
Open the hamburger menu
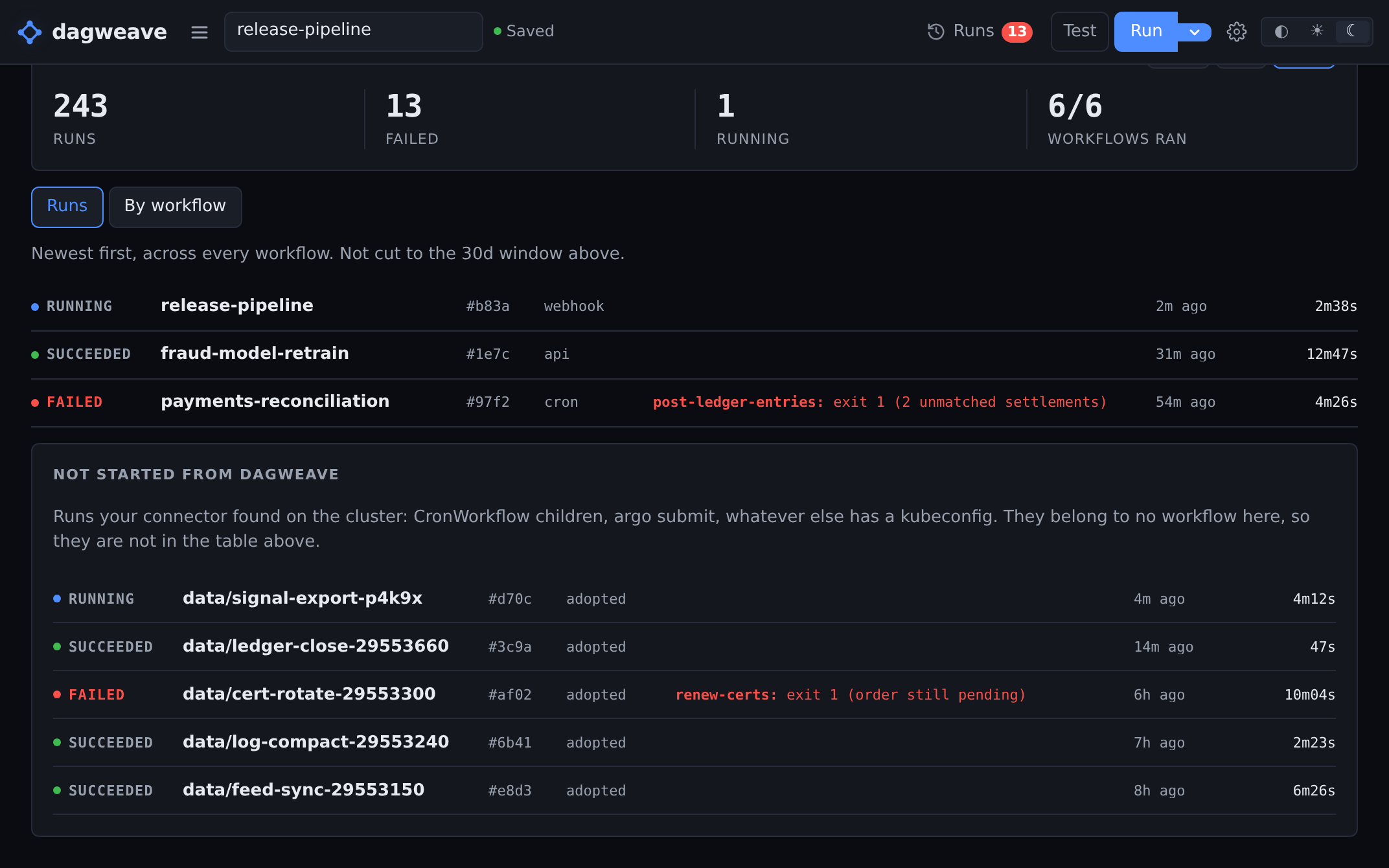click(x=200, y=32)
